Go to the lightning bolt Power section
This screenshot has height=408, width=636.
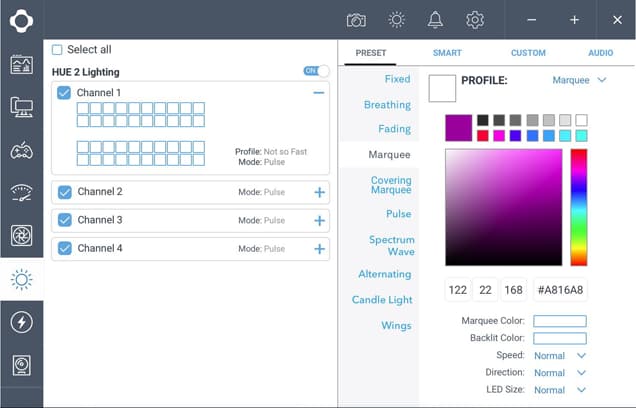(21, 322)
